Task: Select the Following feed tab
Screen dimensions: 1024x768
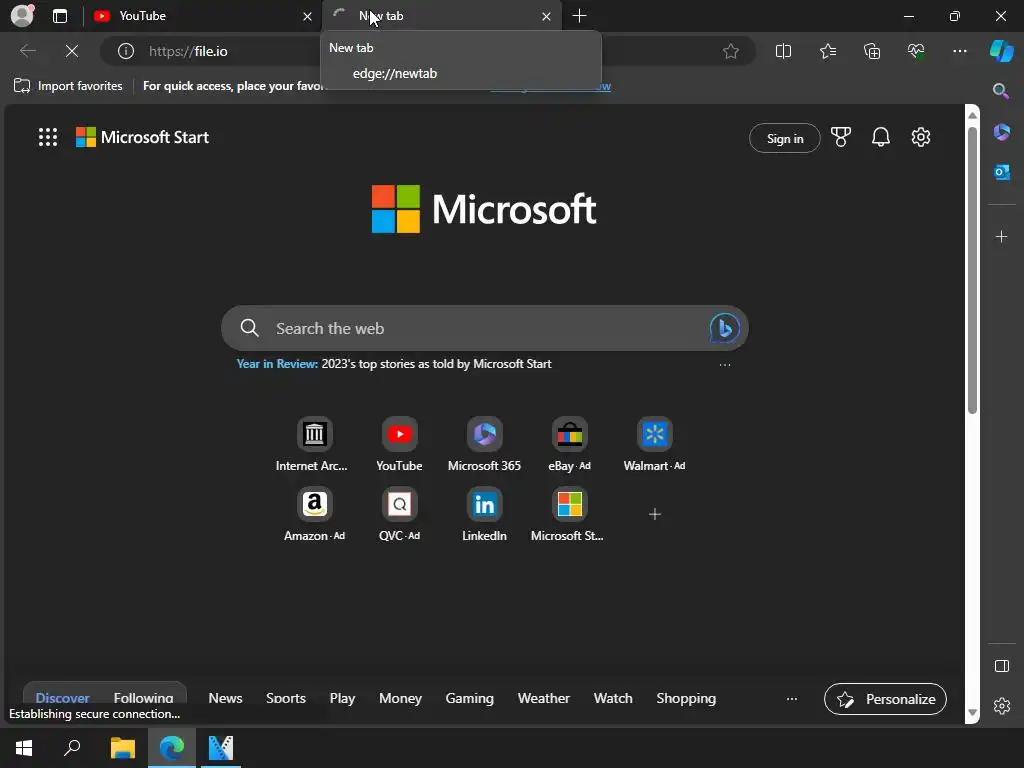Action: (143, 698)
